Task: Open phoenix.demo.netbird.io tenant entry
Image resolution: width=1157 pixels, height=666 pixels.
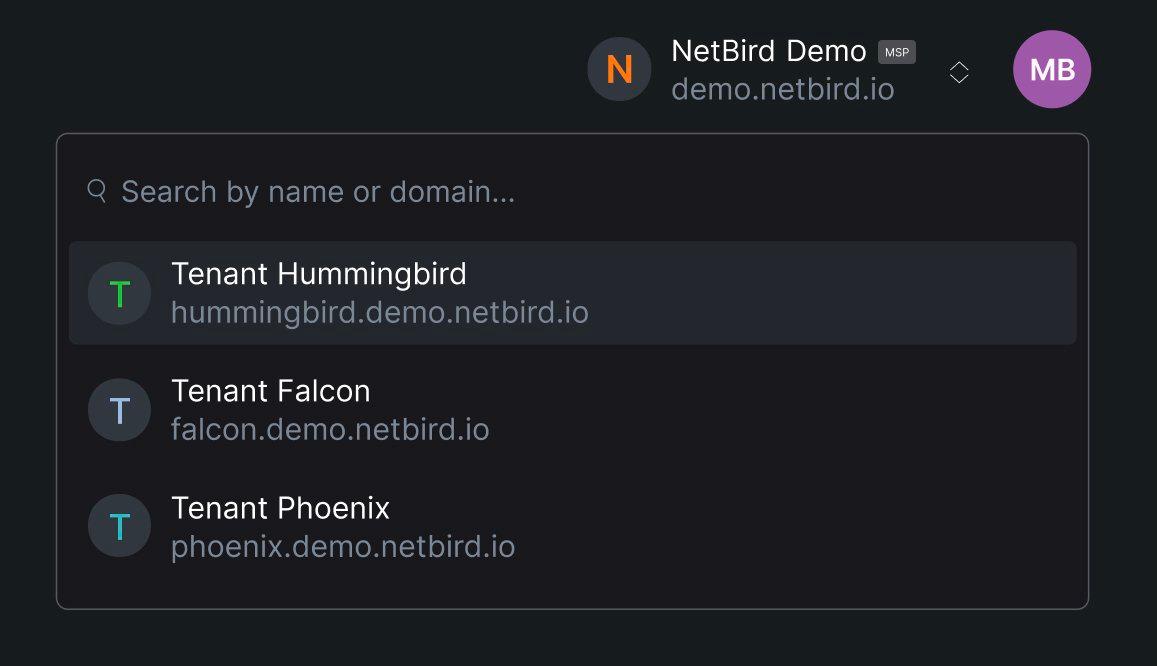Action: [344, 546]
